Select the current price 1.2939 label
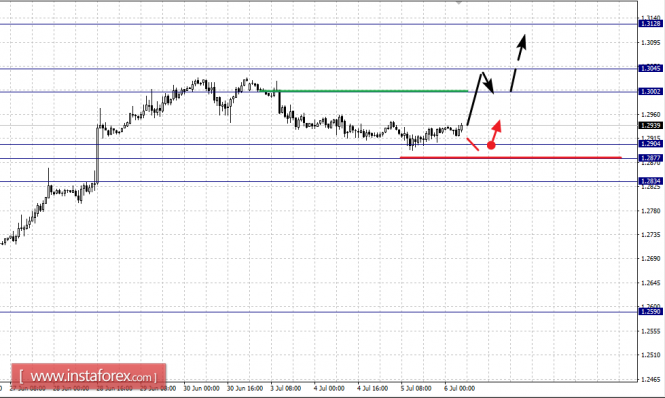665x398 pixels. pyautogui.click(x=651, y=126)
